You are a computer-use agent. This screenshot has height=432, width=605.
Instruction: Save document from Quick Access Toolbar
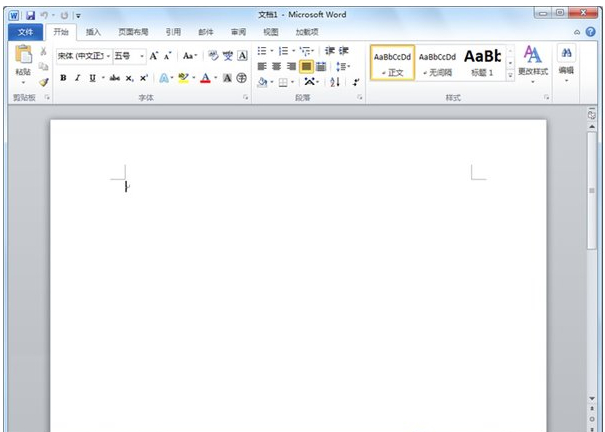(x=30, y=15)
